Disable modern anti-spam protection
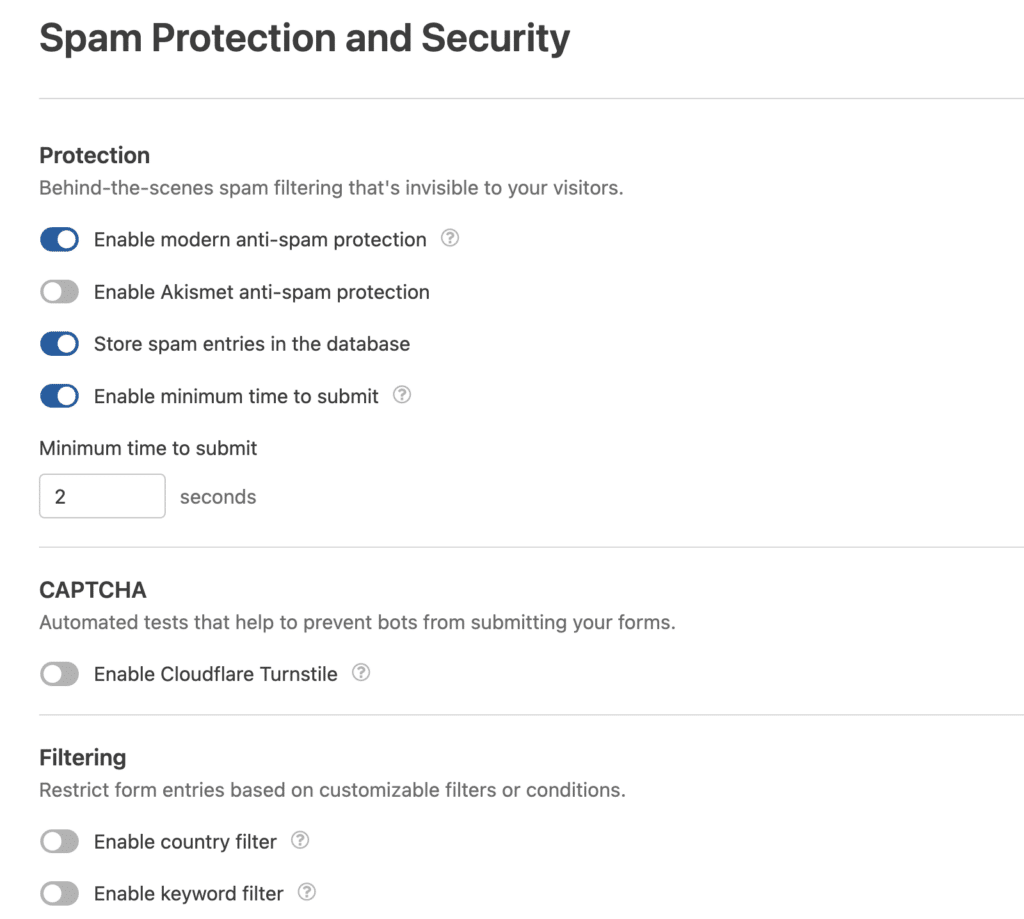The width and height of the screenshot is (1024, 919). pos(59,239)
